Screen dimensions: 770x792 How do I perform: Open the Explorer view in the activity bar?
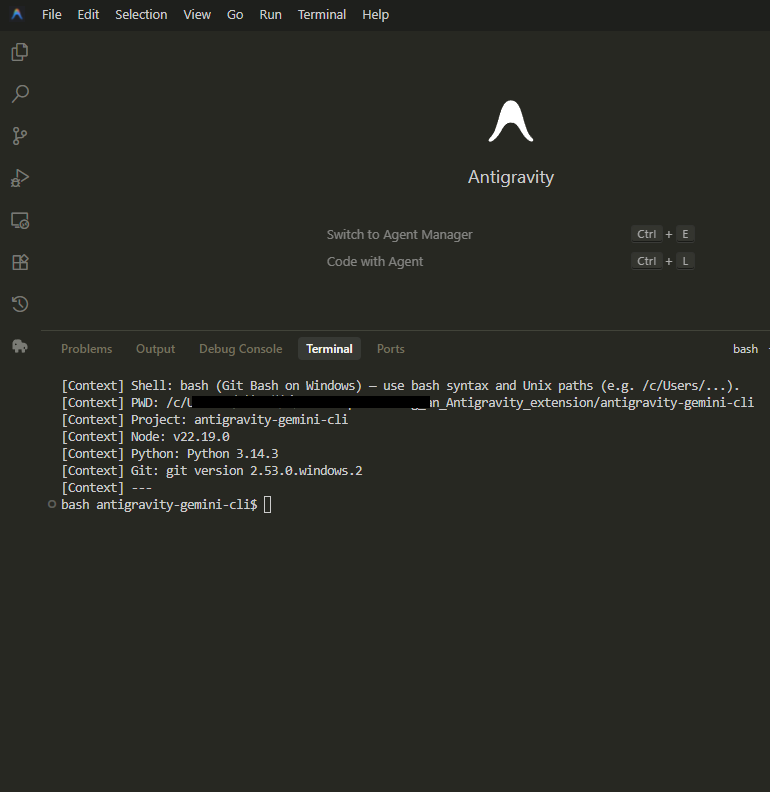pos(20,52)
